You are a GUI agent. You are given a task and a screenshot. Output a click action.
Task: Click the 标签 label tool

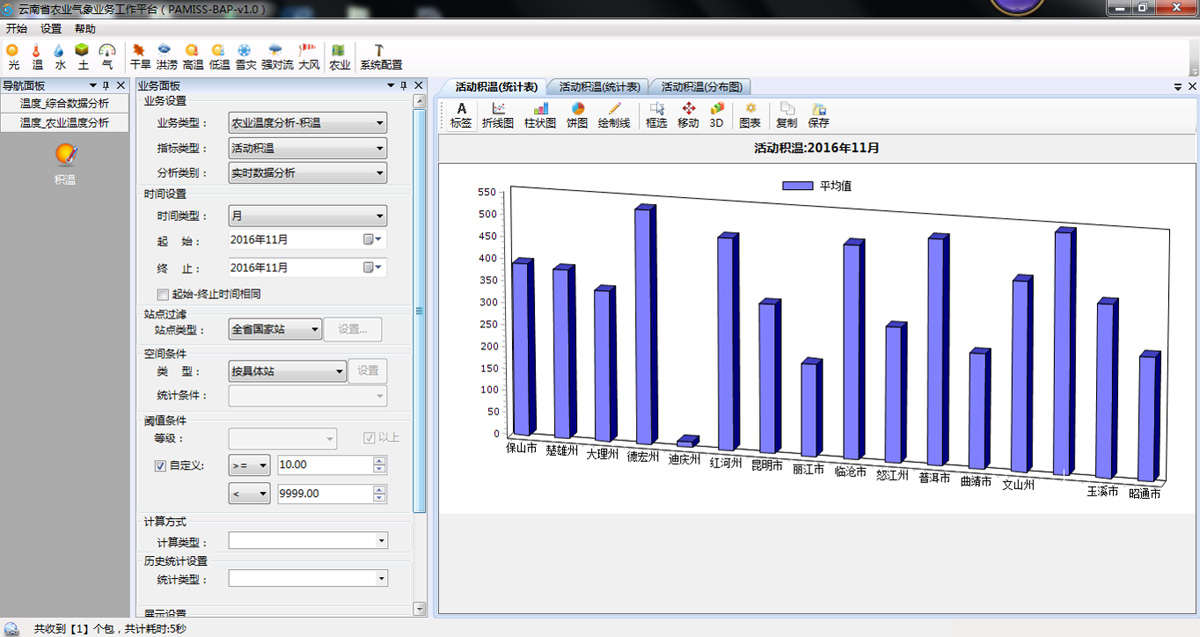point(461,115)
